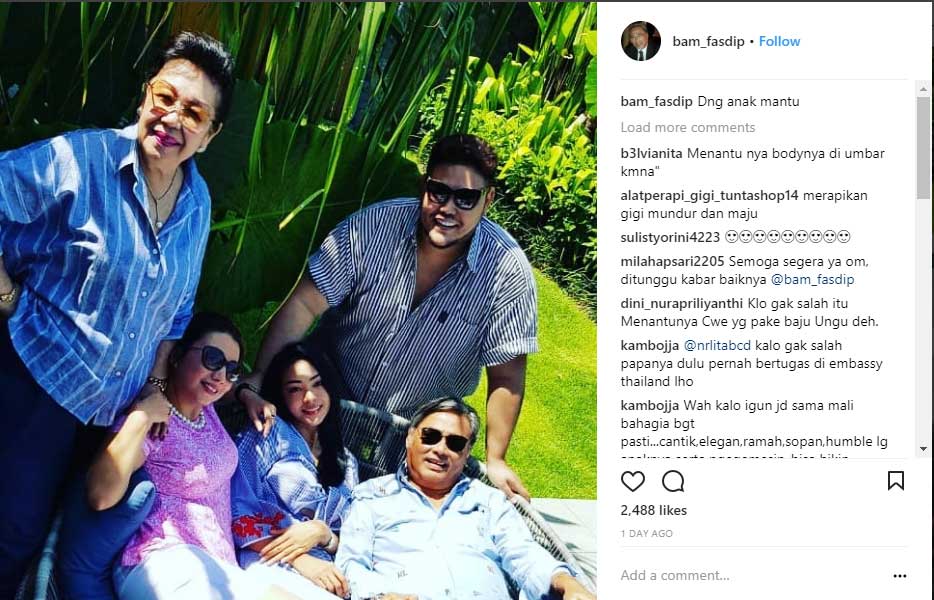Open the @bam_fasdip mention link
Screen dimensions: 934x600
click(x=812, y=279)
